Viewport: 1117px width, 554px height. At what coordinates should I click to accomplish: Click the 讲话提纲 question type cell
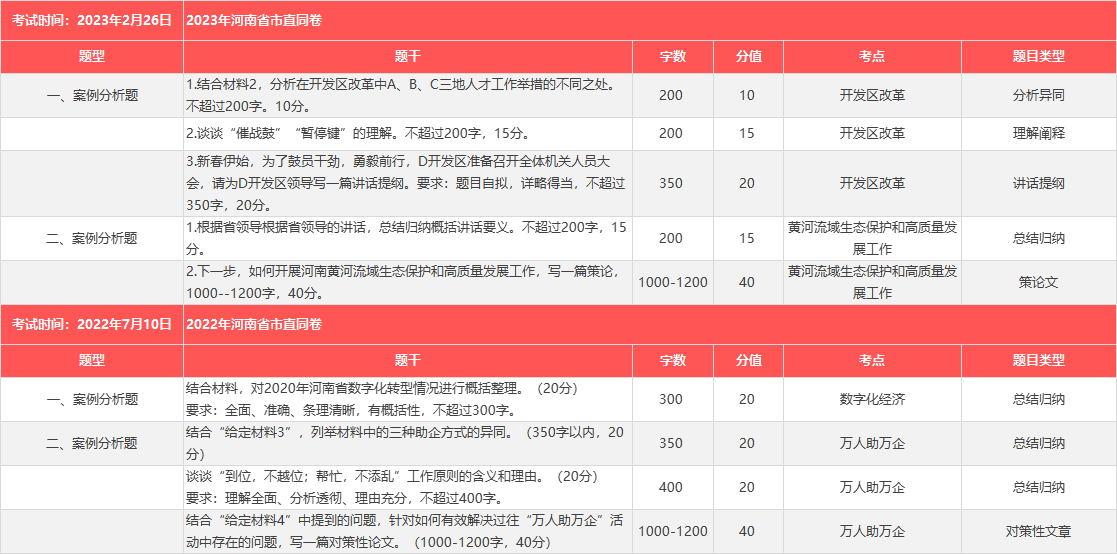click(1038, 183)
